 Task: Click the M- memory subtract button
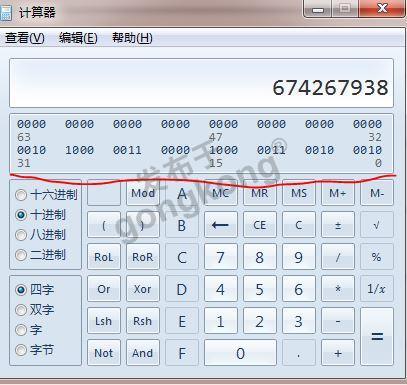[377, 193]
